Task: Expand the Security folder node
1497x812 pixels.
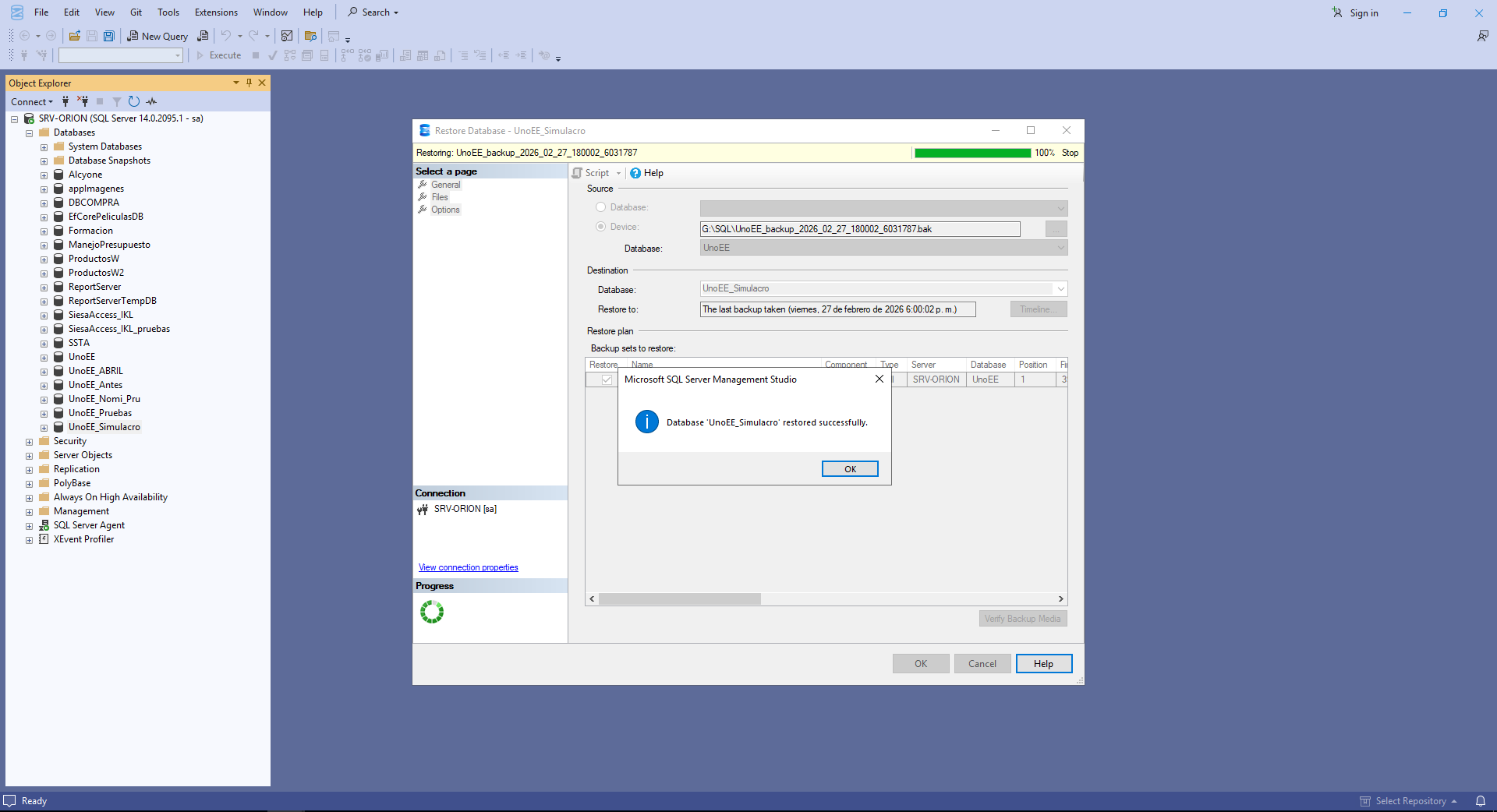Action: pyautogui.click(x=30, y=442)
